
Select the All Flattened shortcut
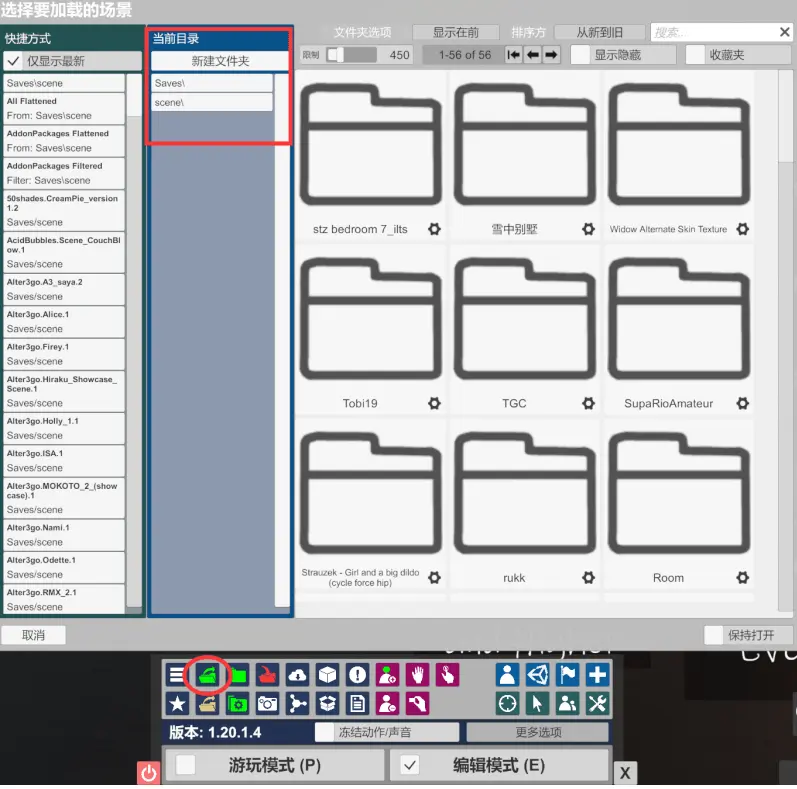pyautogui.click(x=64, y=108)
